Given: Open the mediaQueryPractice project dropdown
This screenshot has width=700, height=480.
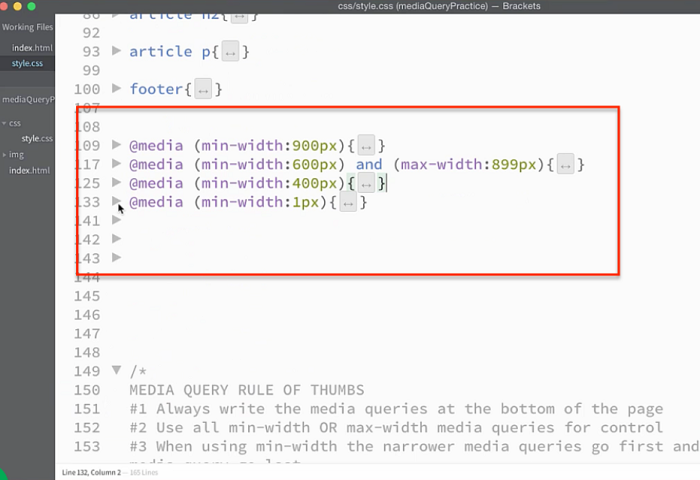Looking at the screenshot, I should (x=28, y=99).
